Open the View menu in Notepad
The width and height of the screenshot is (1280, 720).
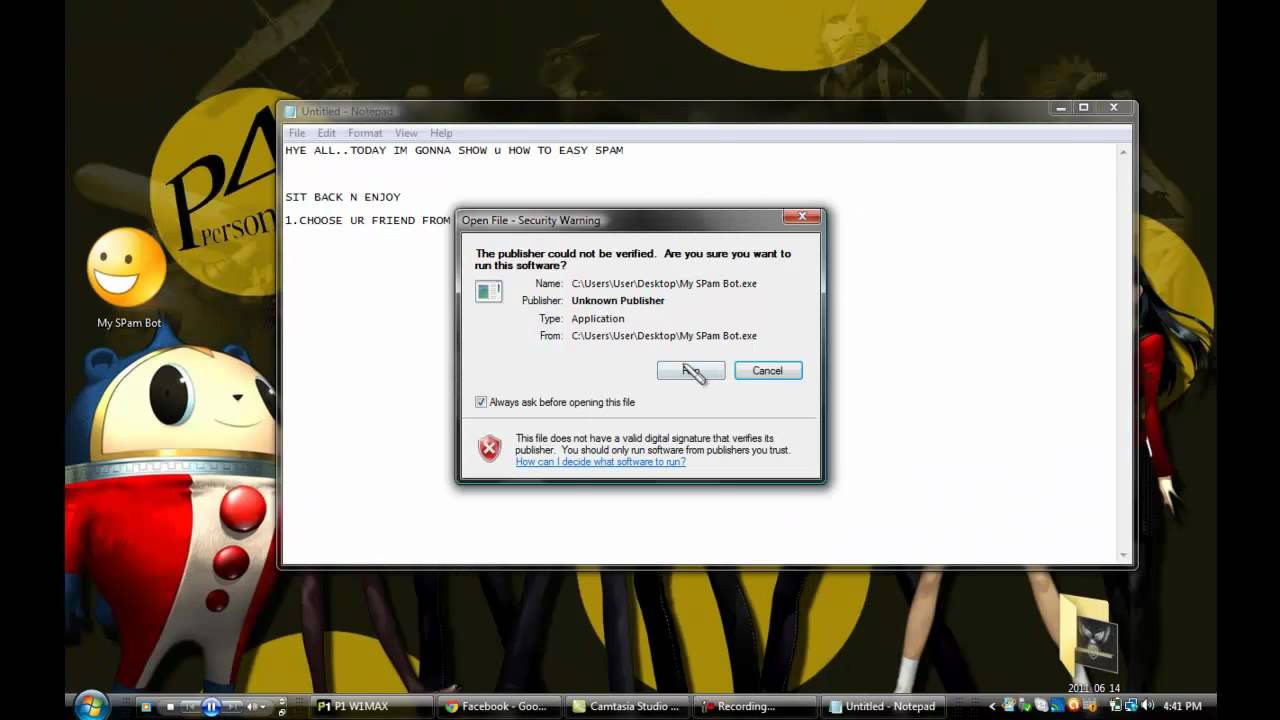click(x=406, y=133)
